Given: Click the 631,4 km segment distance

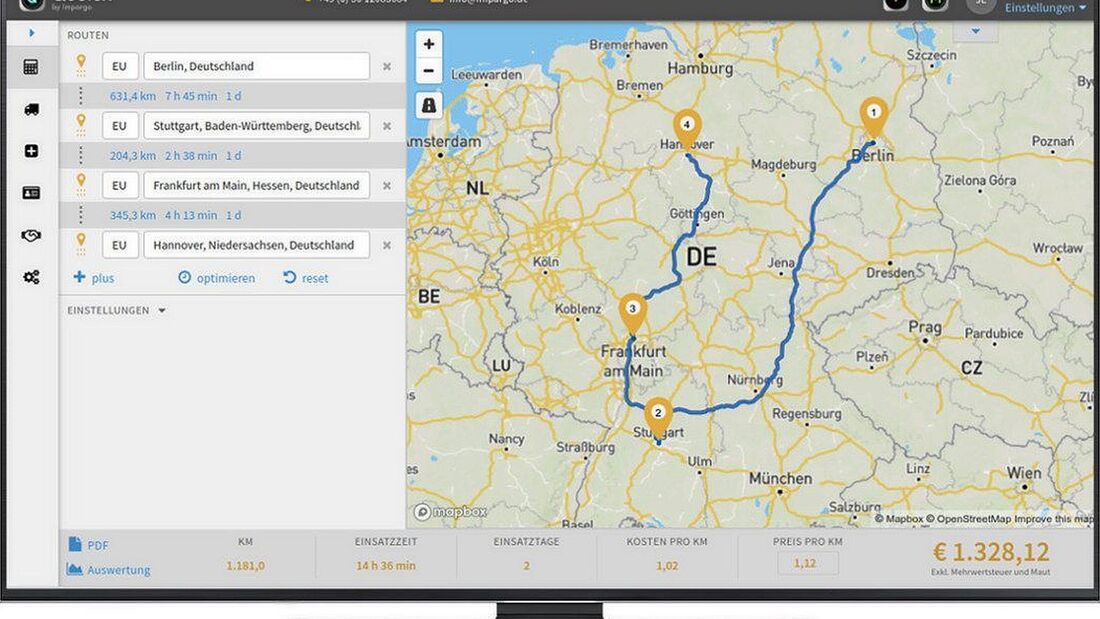Looking at the screenshot, I should click(x=133, y=96).
